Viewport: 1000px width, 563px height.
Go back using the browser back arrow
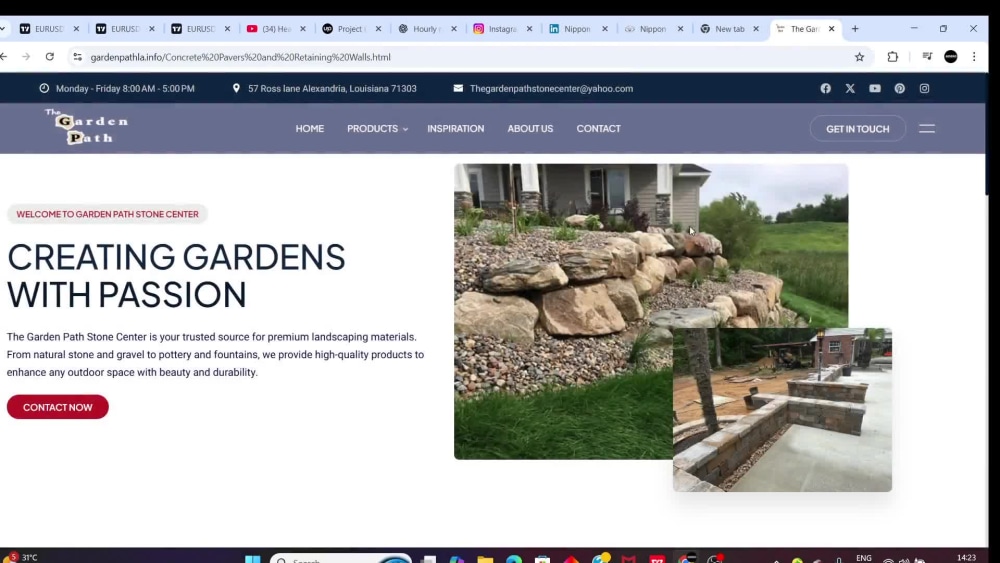[x=4, y=57]
